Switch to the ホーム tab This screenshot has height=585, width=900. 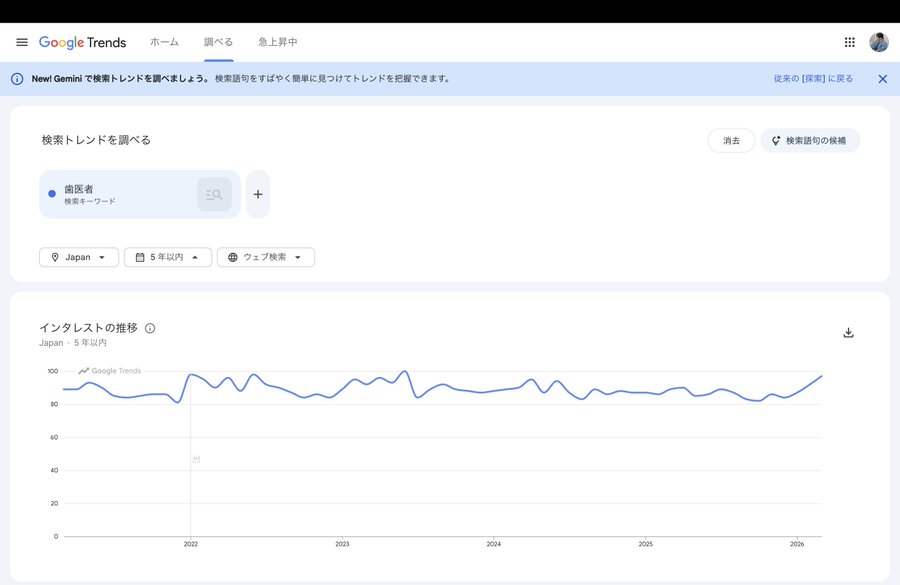[164, 42]
